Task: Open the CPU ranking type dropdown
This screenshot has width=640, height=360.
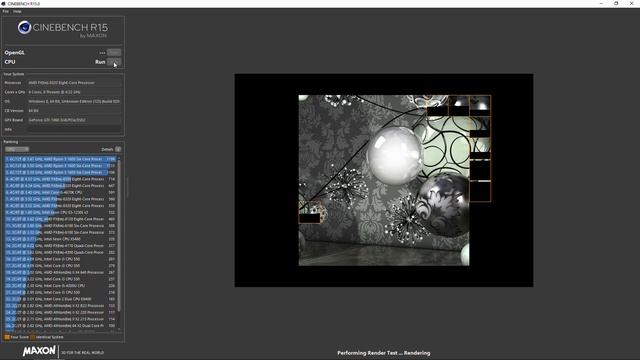Action: point(17,149)
